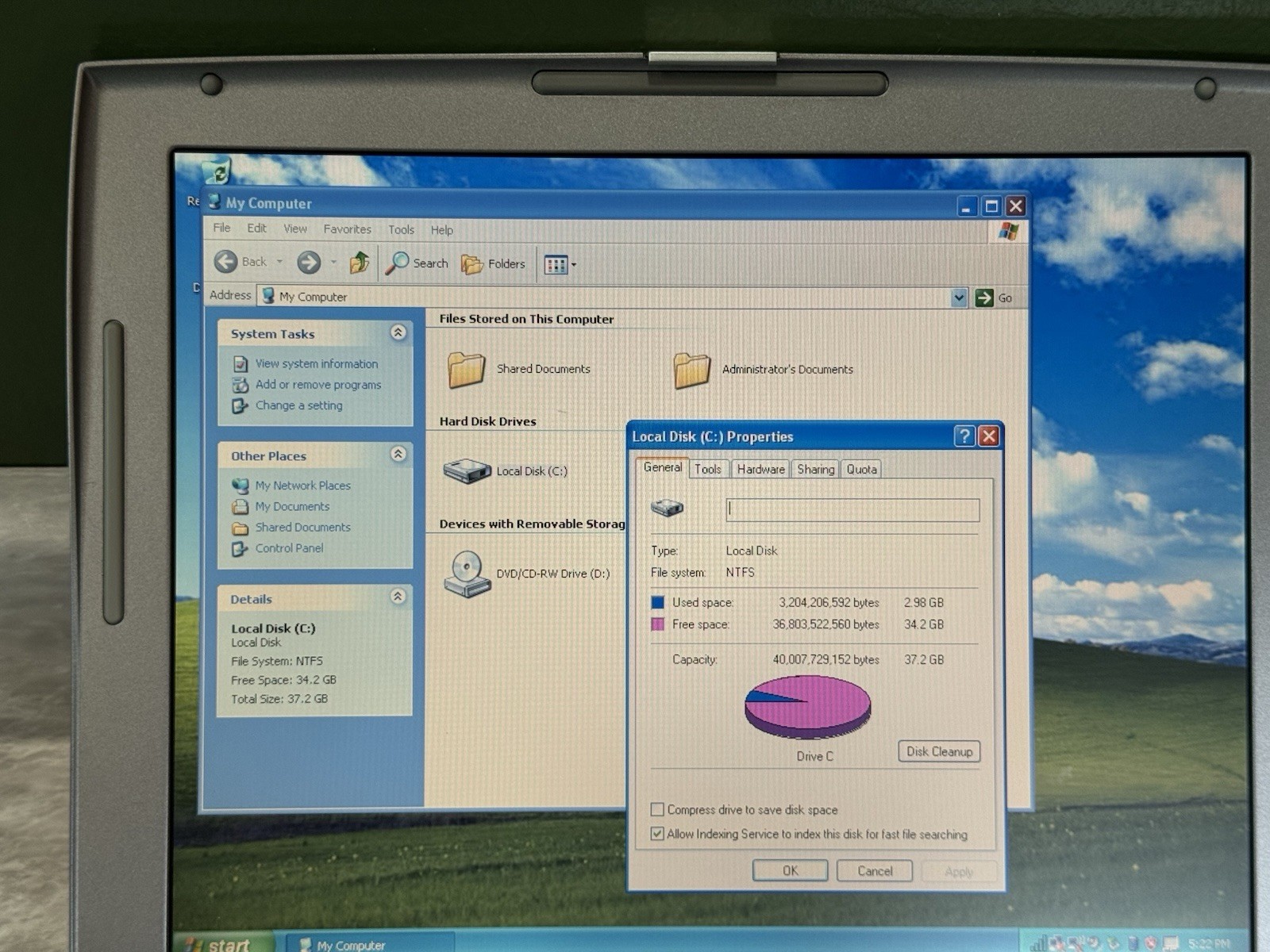Open View system information link
Screen dimensions: 1270x952
[317, 364]
